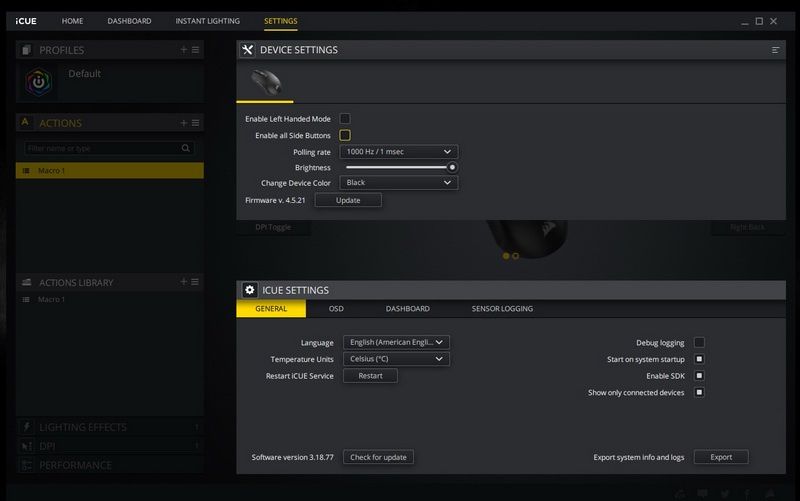
Task: Click the firmware Update button
Action: (x=348, y=200)
